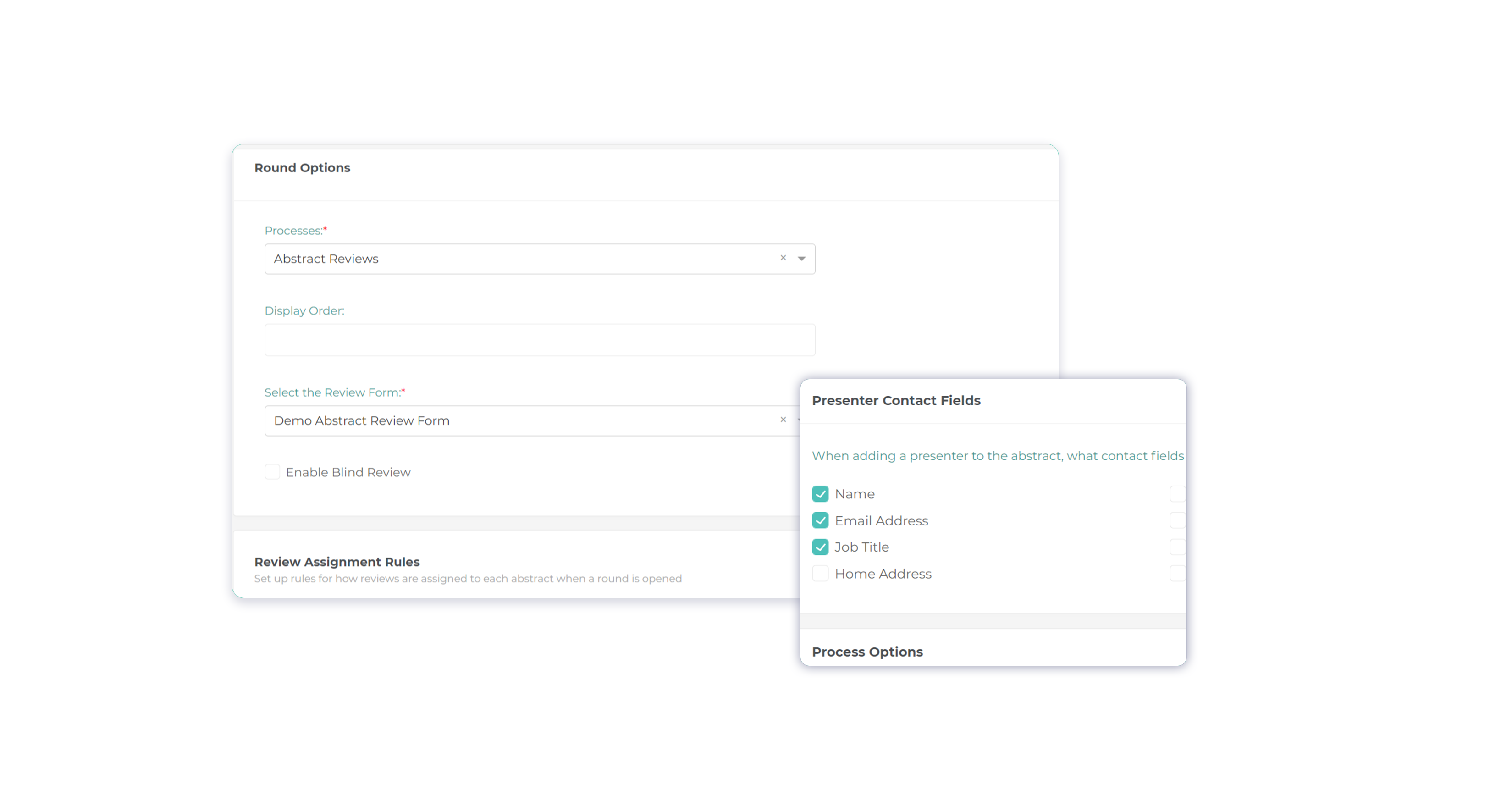Check the Home Address contact field
Viewport: 1512px width, 796px height.
pos(820,574)
